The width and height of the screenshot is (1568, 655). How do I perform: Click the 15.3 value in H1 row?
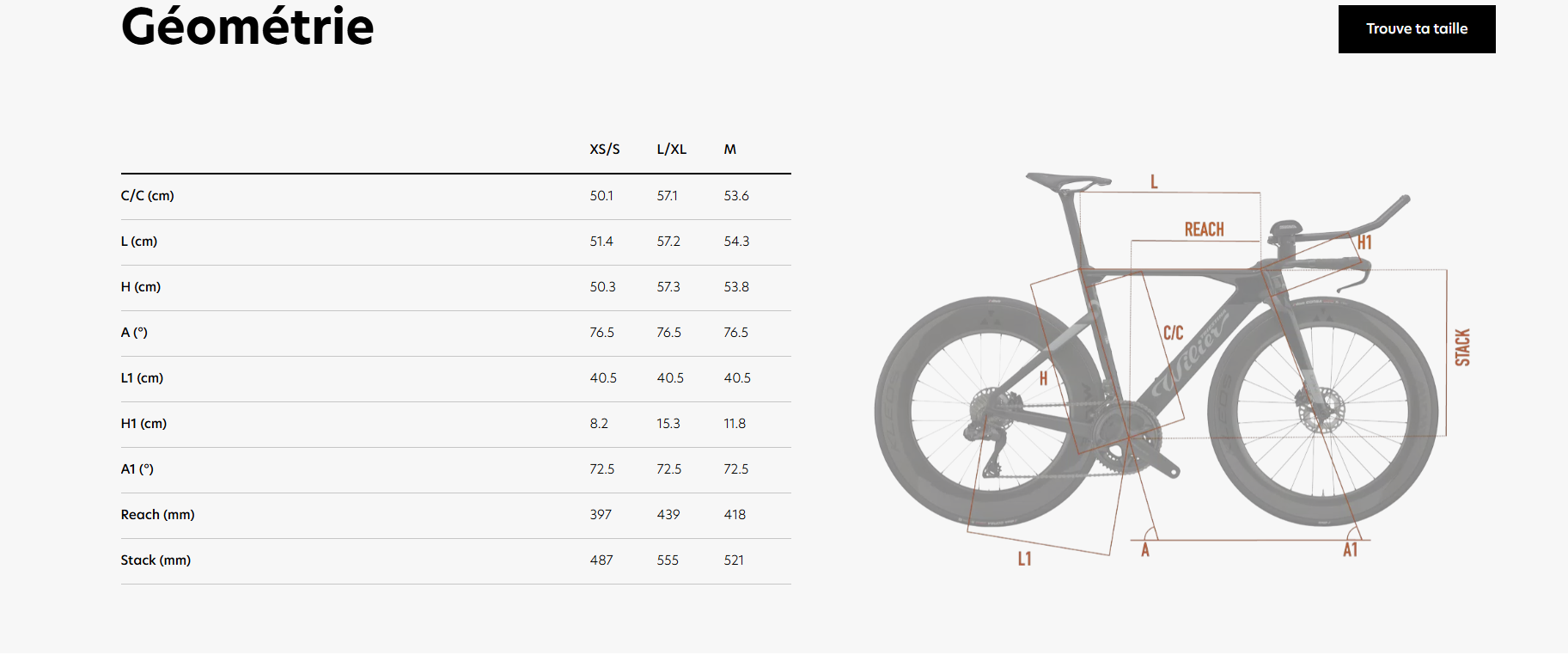(x=668, y=424)
